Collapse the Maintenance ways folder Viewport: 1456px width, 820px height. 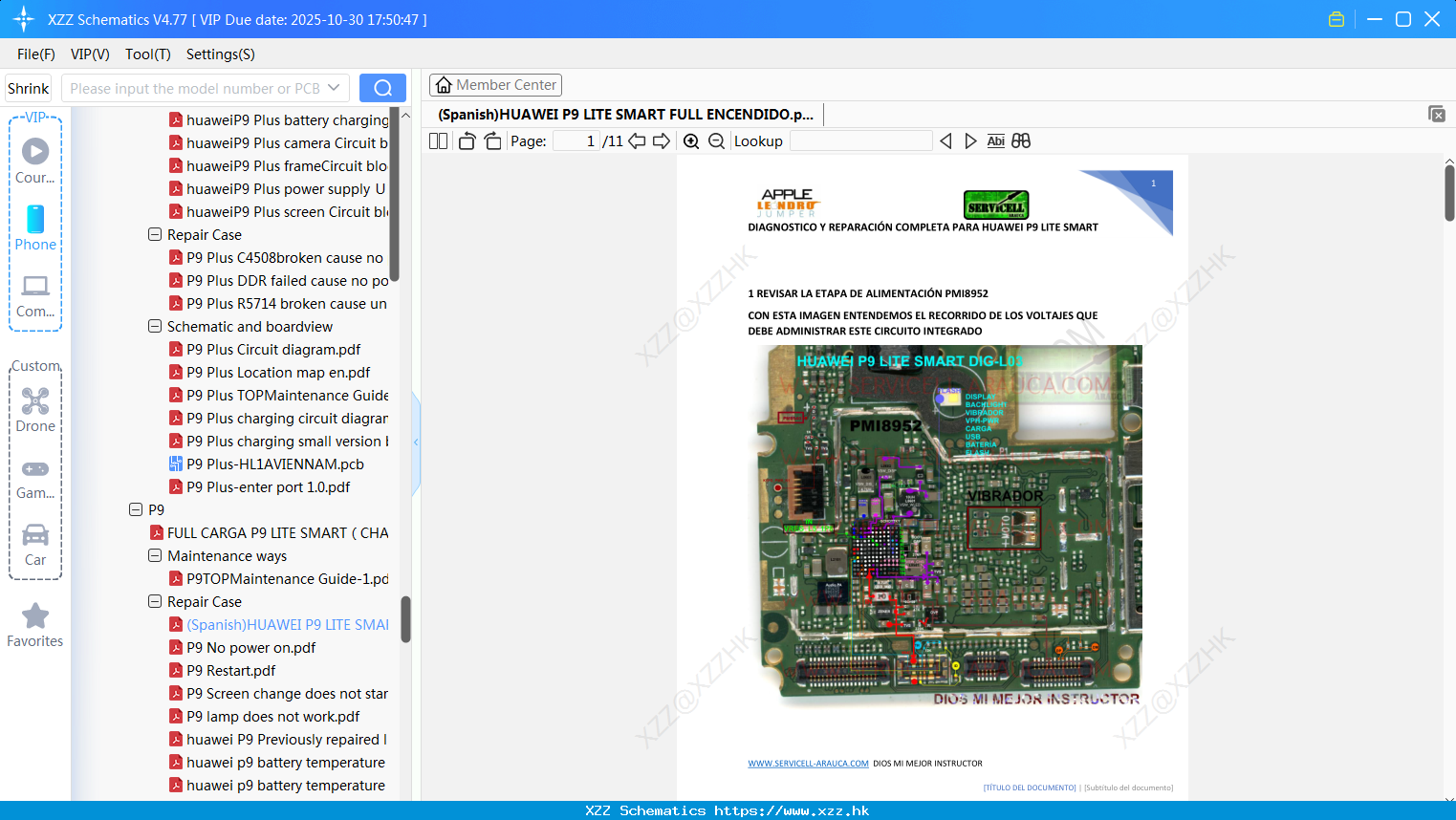click(155, 555)
